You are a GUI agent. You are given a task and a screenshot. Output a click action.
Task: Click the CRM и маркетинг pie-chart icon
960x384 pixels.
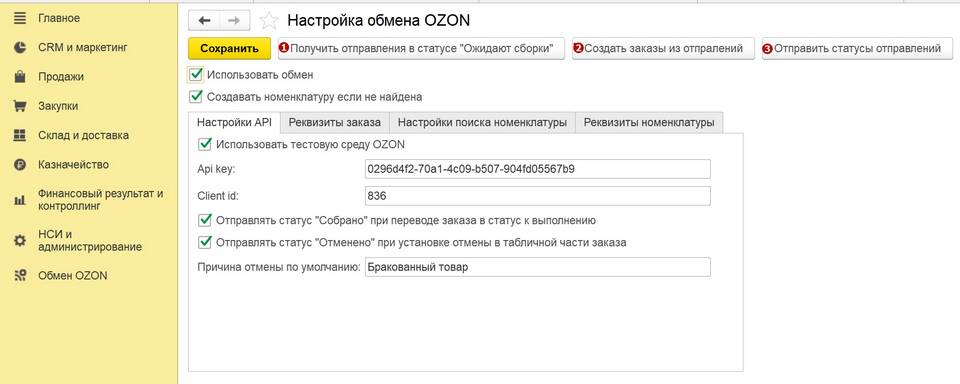(20, 47)
